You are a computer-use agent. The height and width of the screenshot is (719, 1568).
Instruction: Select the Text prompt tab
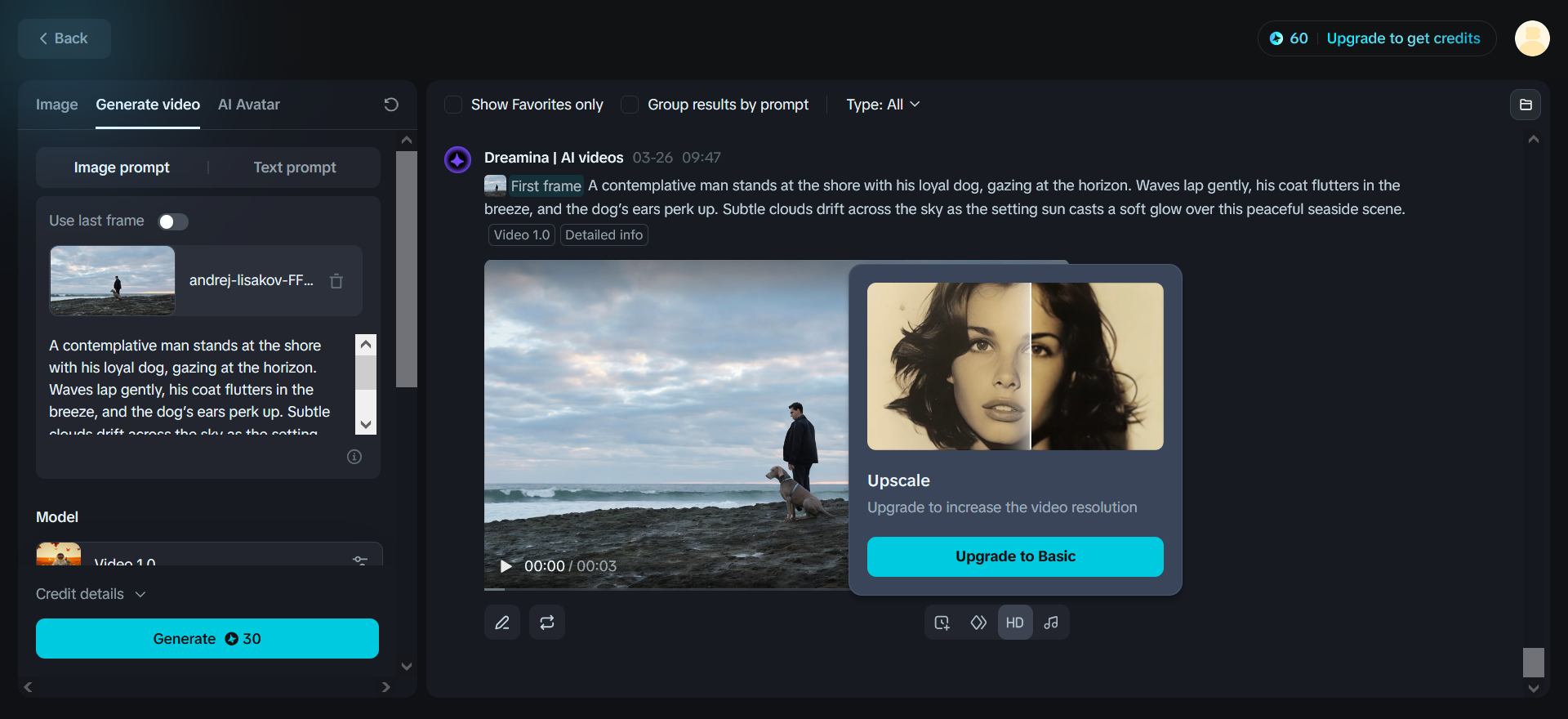point(295,167)
